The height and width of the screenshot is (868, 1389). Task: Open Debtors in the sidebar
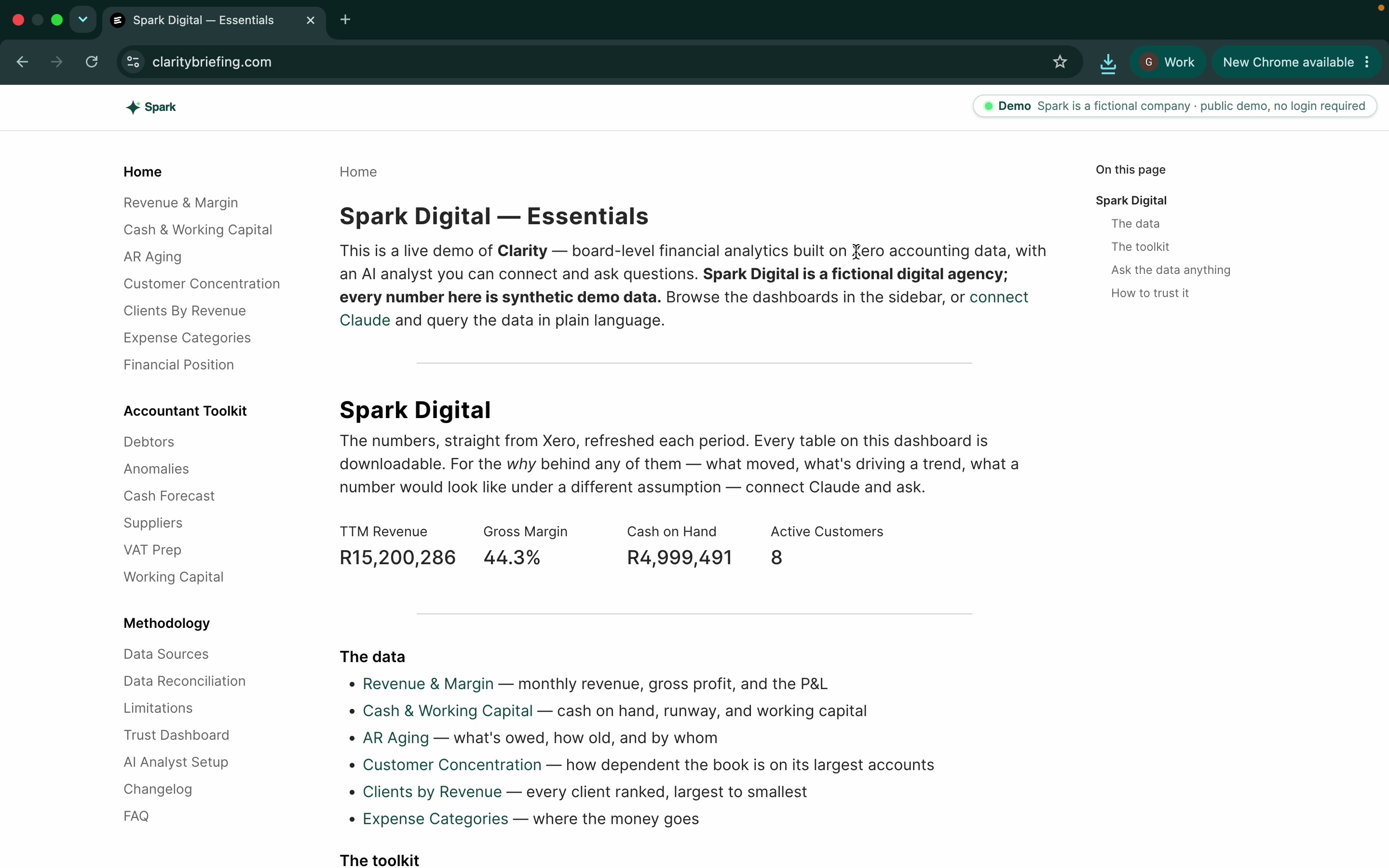(x=149, y=441)
